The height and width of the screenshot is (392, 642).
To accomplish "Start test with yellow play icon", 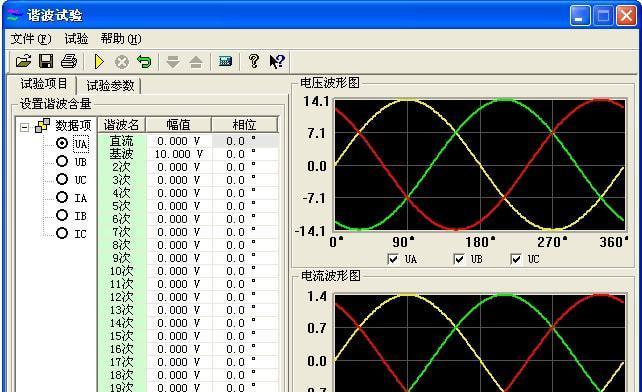I will 99,61.
